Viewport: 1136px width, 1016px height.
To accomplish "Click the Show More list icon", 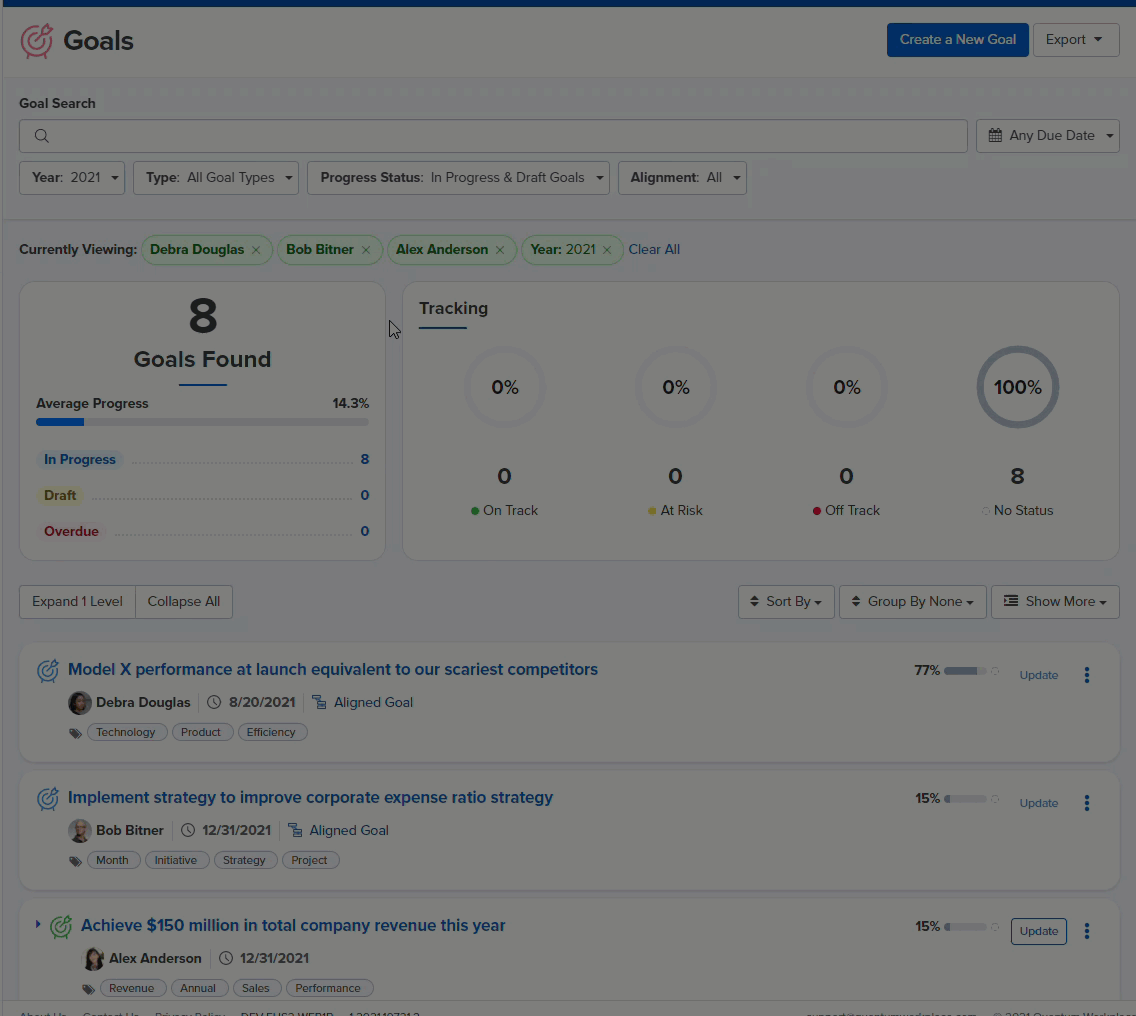I will click(1011, 601).
